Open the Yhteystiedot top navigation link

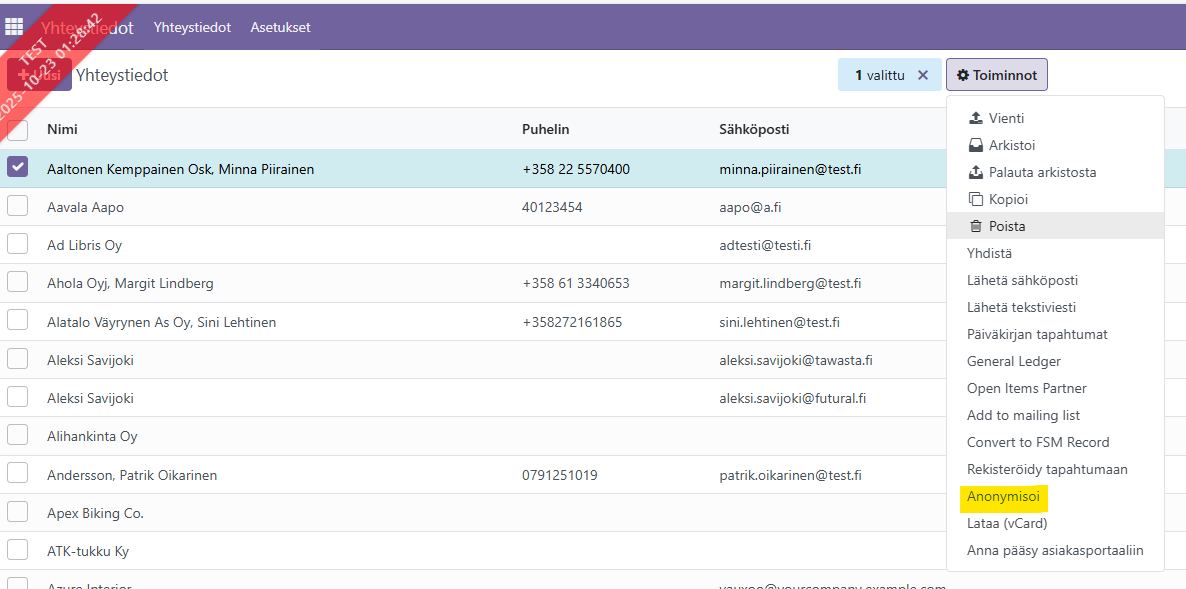(192, 27)
